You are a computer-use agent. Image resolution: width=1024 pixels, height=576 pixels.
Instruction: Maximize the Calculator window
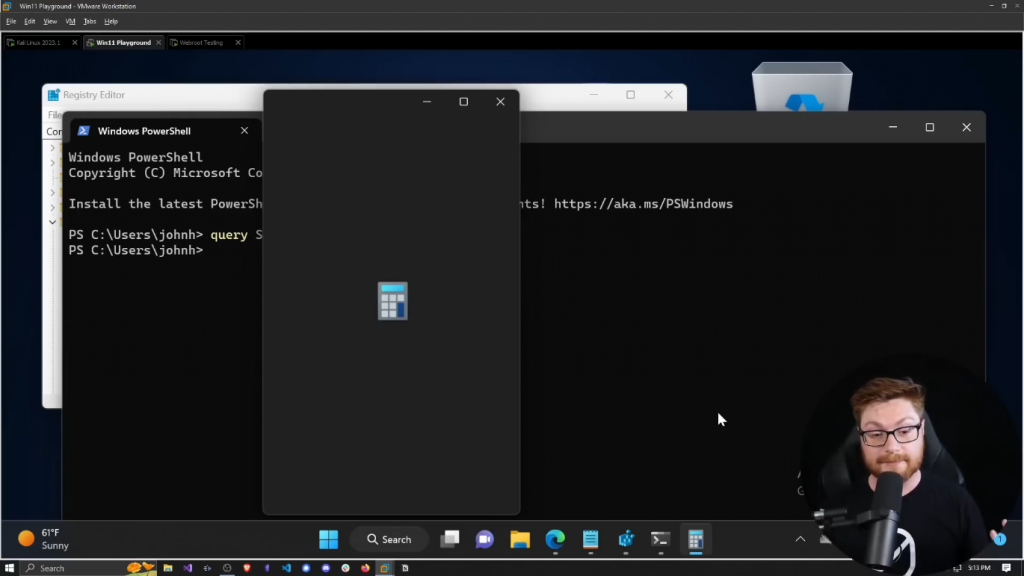[464, 102]
